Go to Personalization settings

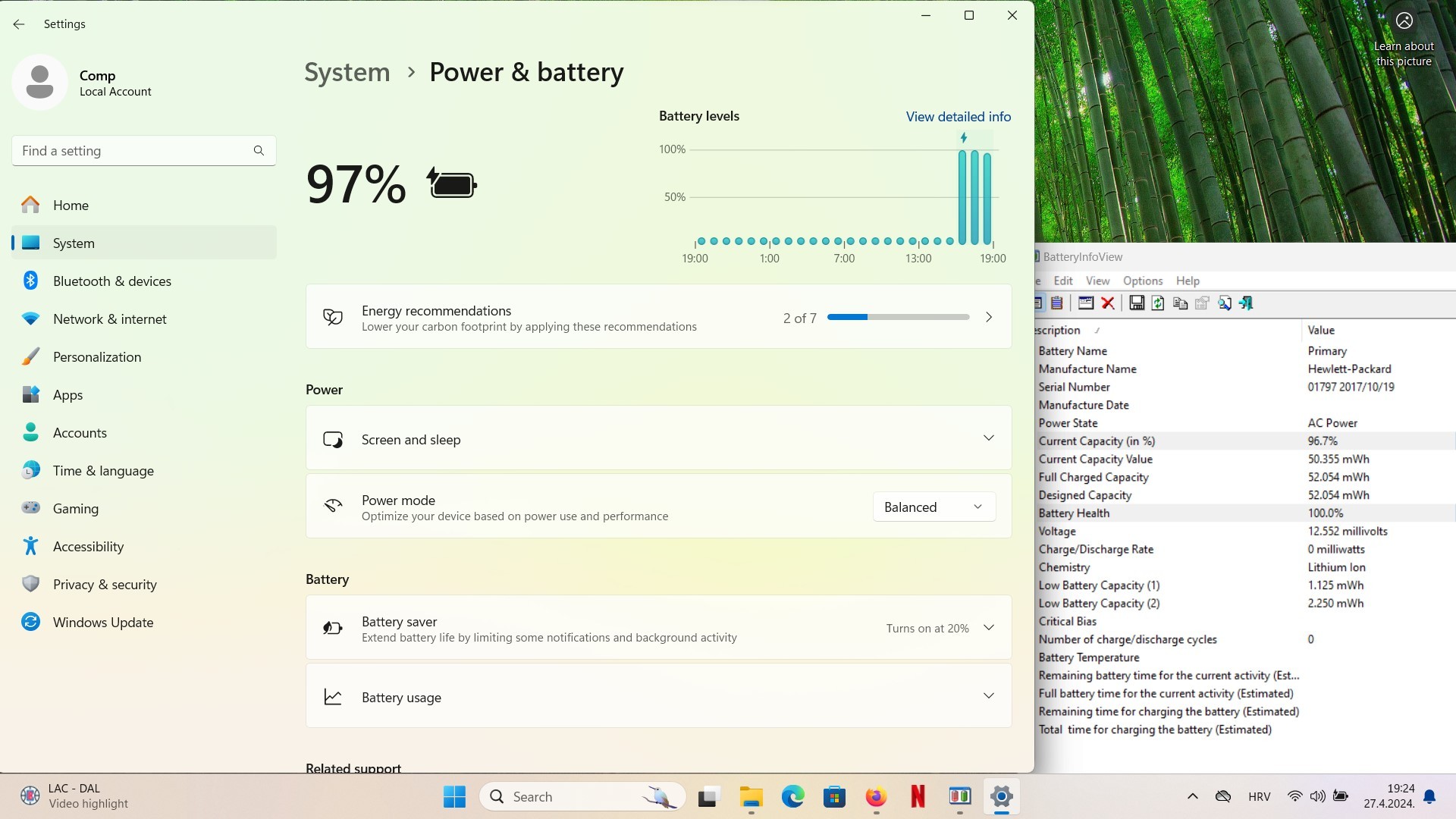click(x=144, y=356)
